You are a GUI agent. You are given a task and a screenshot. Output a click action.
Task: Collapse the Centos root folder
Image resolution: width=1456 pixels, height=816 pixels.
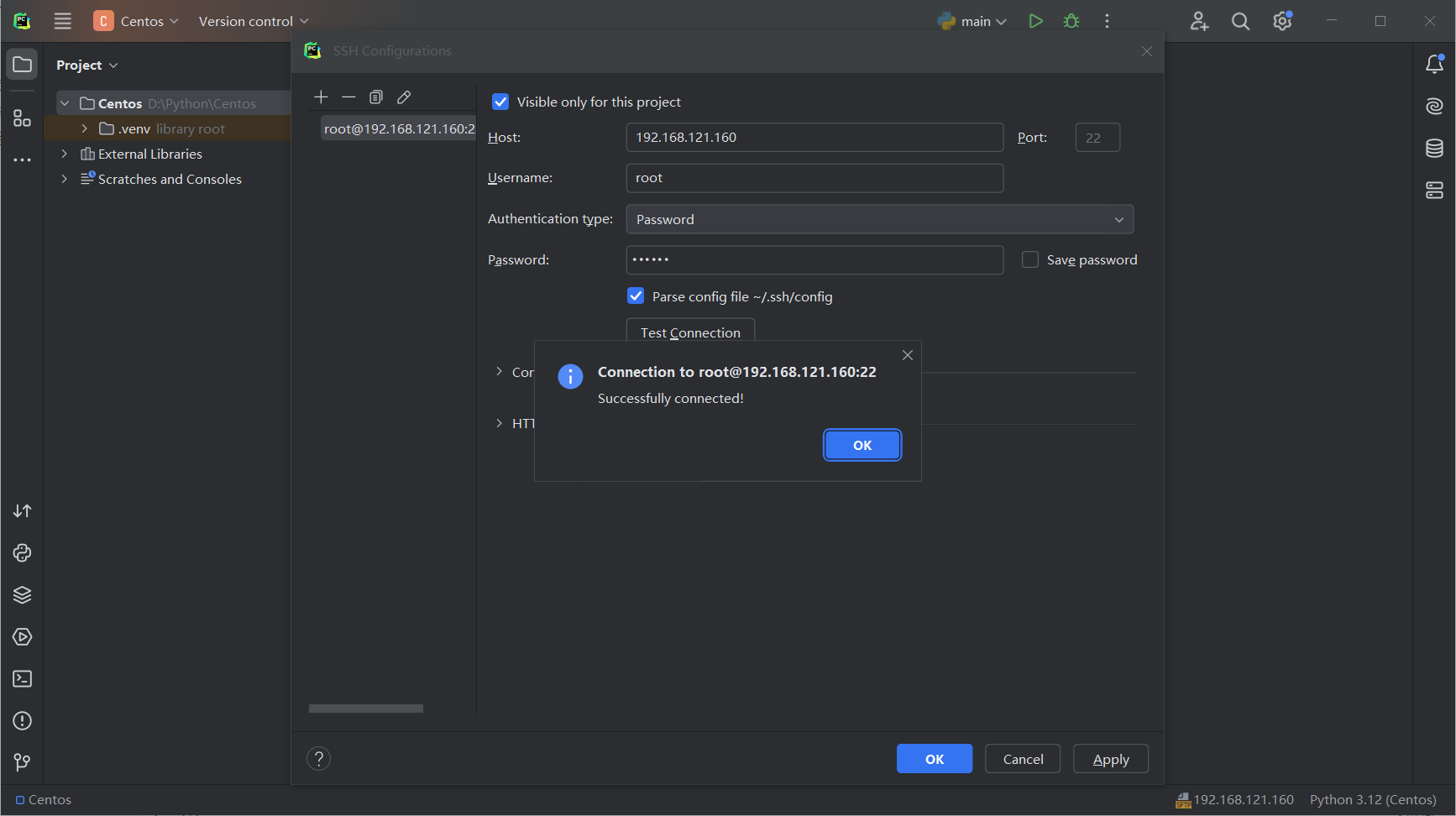(65, 103)
